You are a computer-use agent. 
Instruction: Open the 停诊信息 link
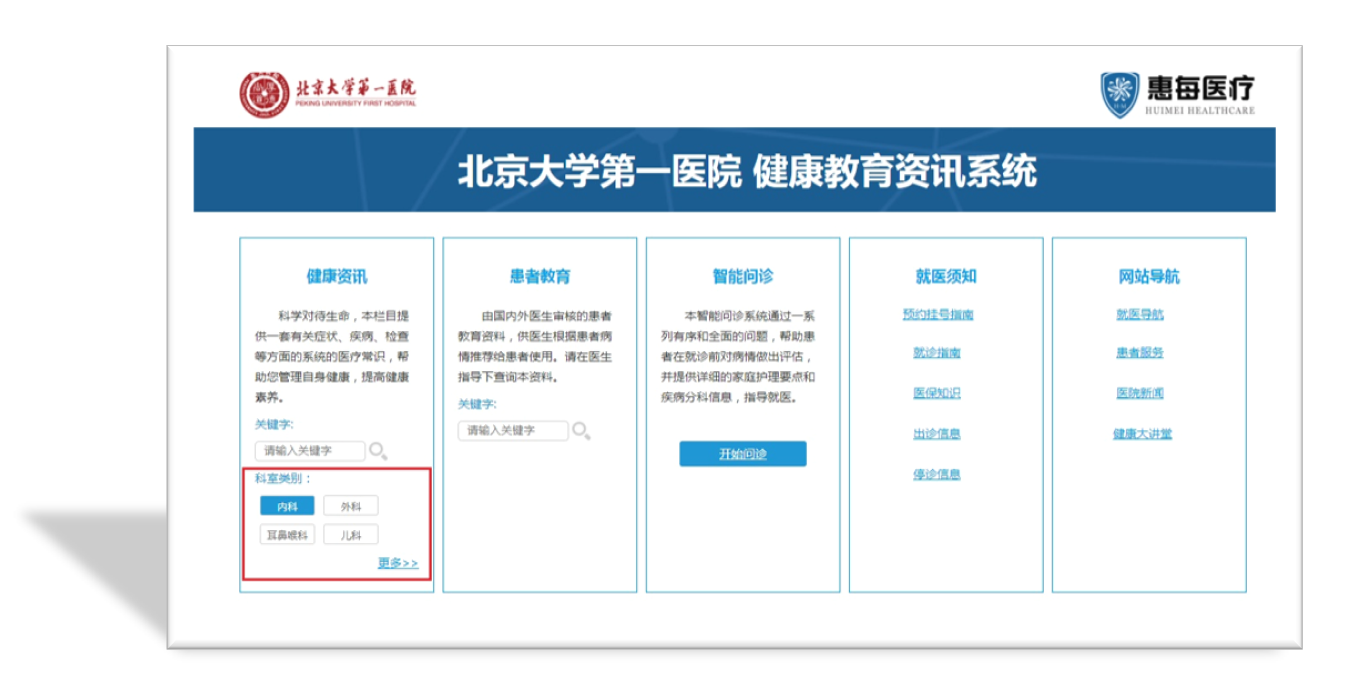[937, 474]
